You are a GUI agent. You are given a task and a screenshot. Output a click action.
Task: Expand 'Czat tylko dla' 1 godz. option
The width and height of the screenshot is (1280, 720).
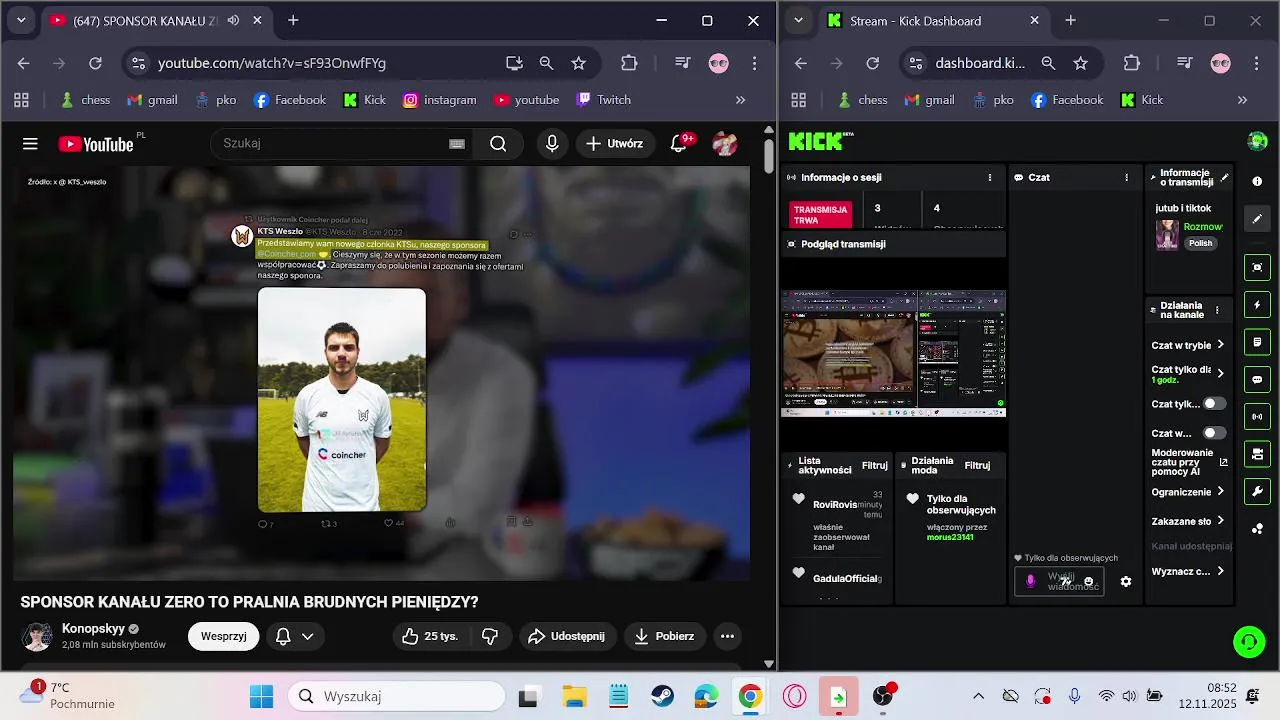coord(1188,374)
